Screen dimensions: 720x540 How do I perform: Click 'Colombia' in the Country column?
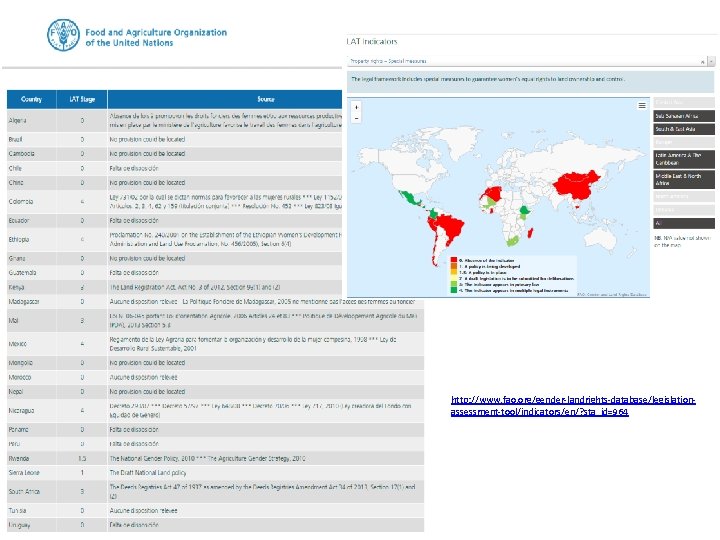point(21,201)
